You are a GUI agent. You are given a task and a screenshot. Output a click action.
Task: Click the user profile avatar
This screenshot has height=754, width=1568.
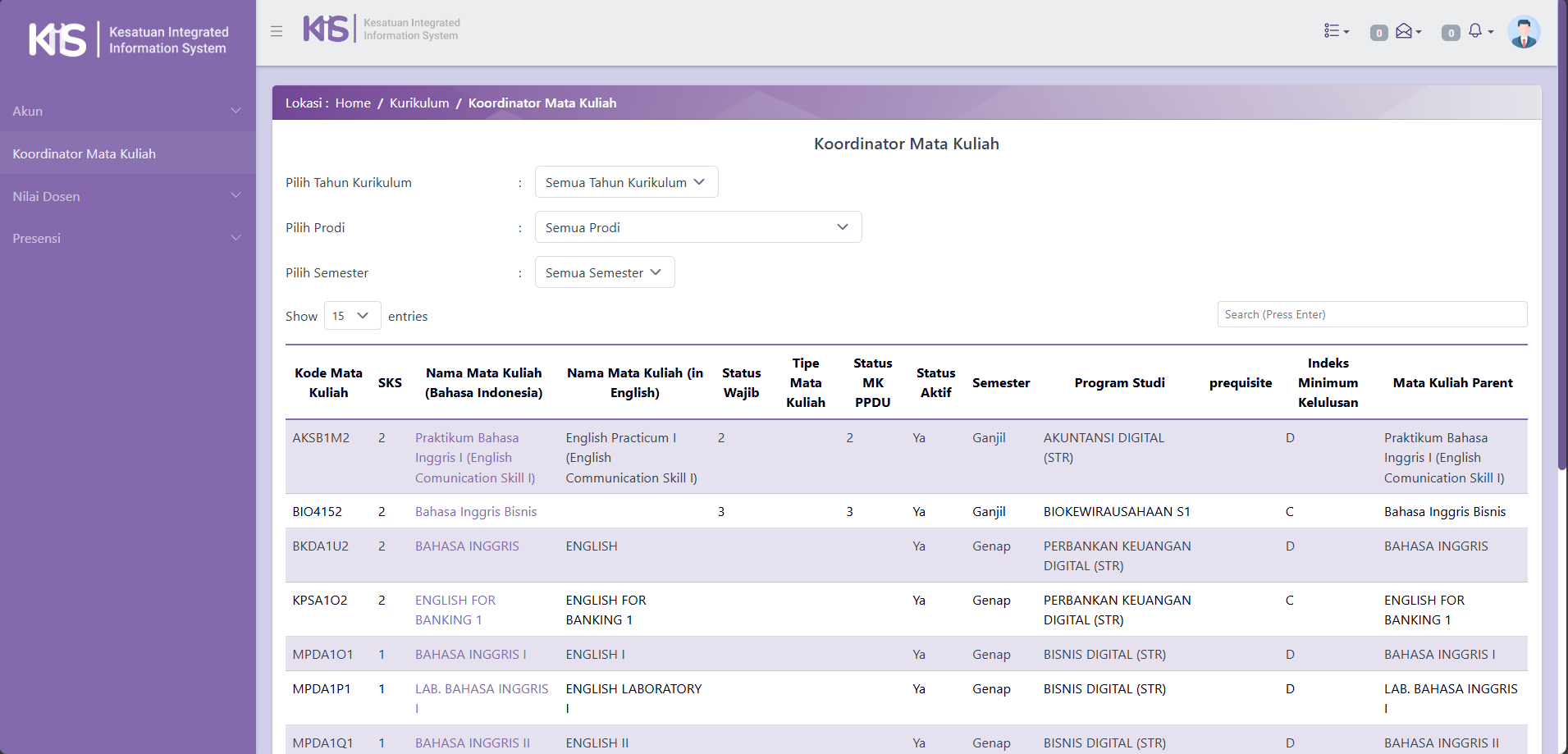click(1523, 33)
